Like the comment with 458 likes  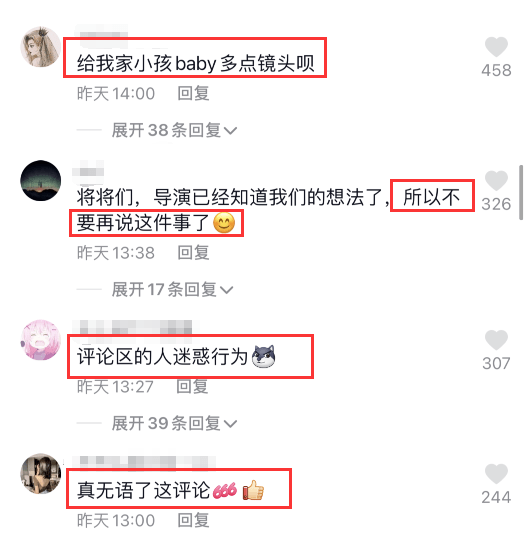pos(496,46)
